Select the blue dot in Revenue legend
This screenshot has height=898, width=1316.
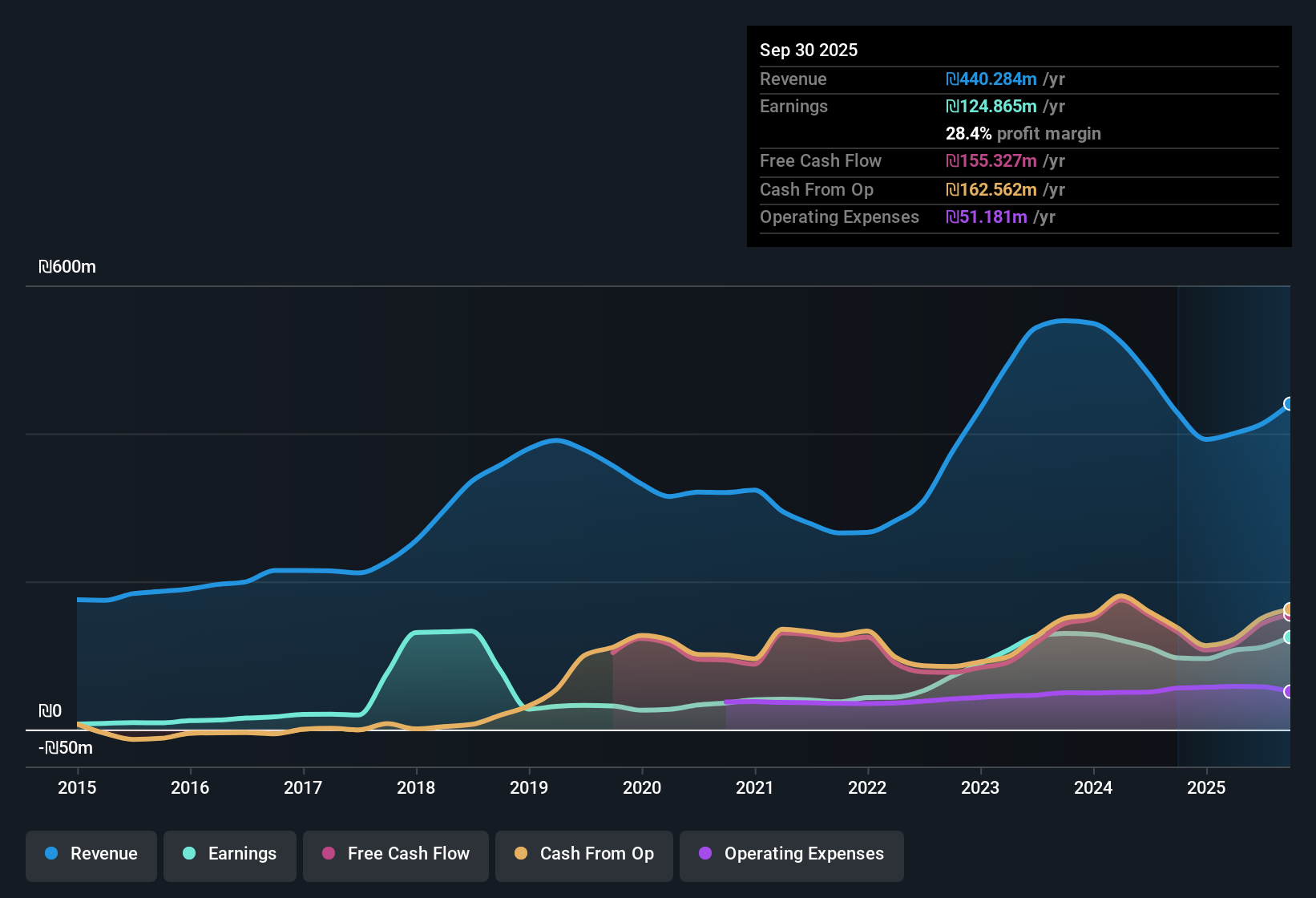click(50, 854)
